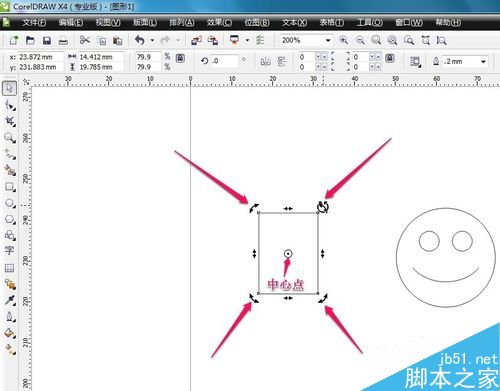Select the Outline pen tool
The height and width of the screenshot is (391, 500).
click(10, 316)
